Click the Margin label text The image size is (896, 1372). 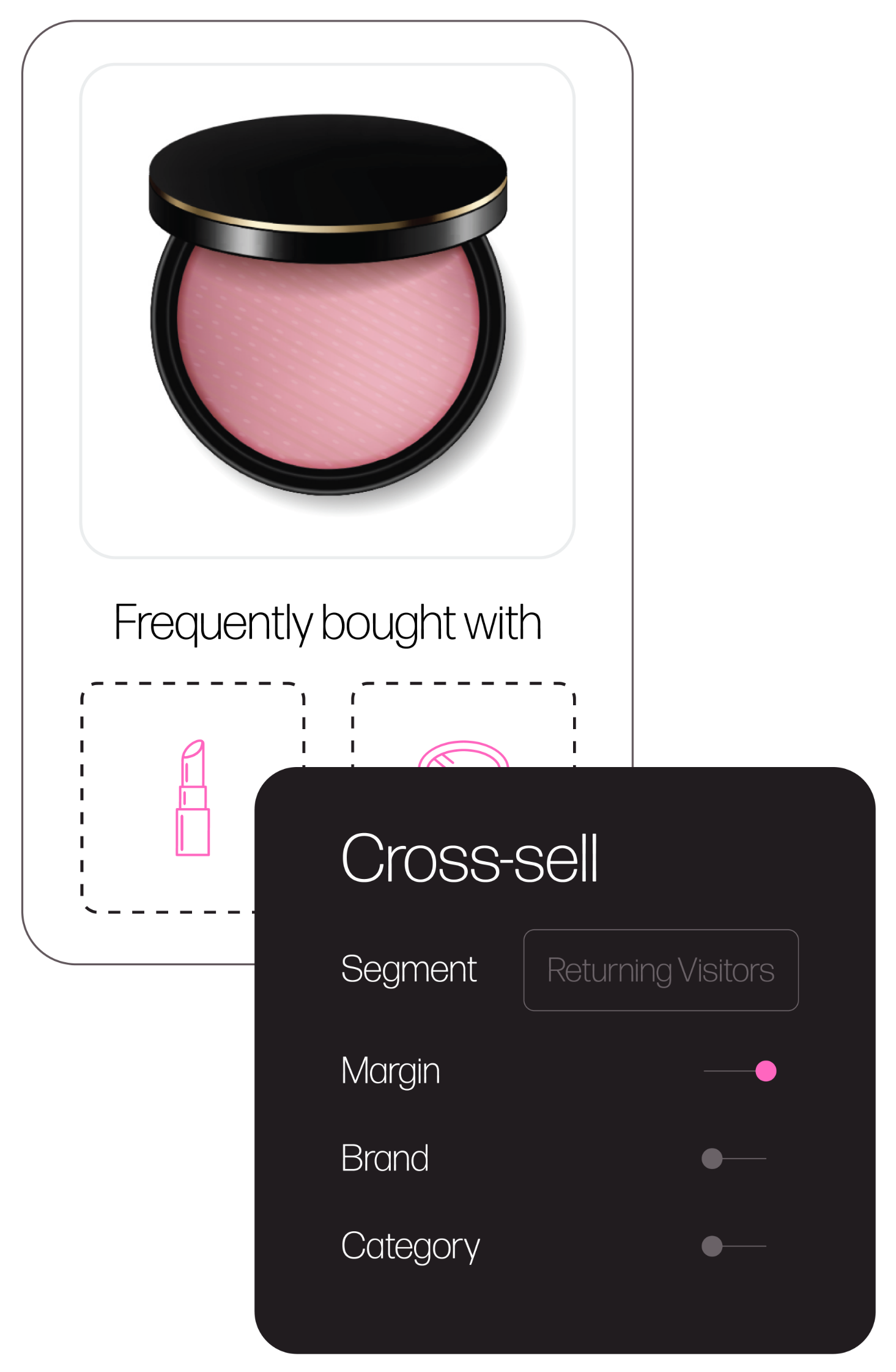[x=390, y=1072]
